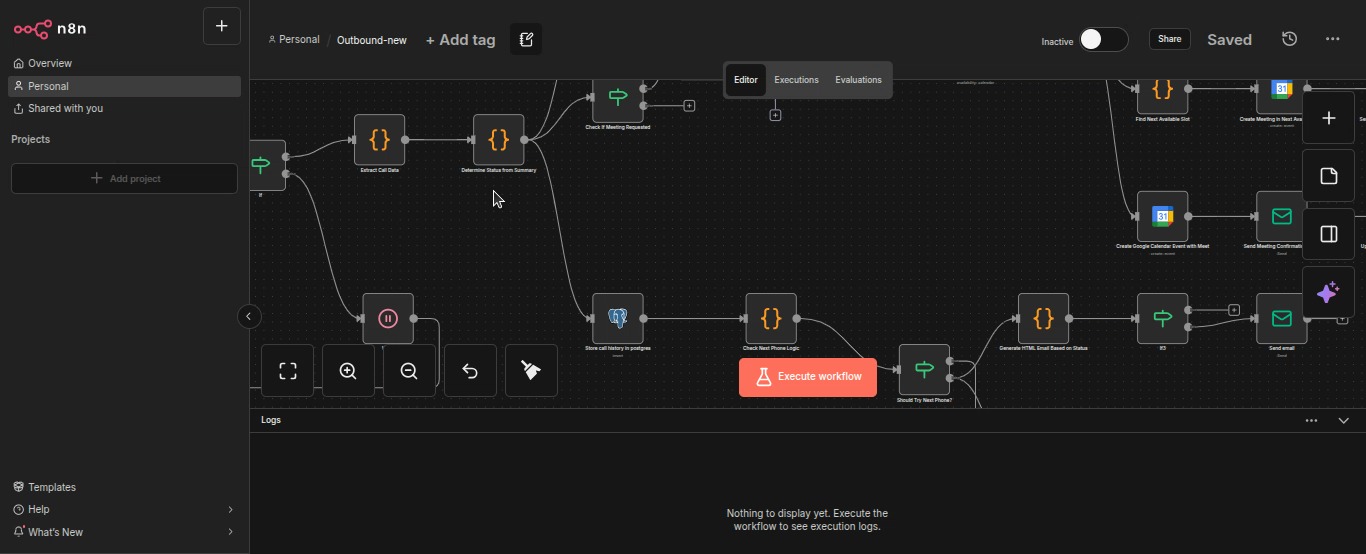This screenshot has width=1366, height=554.
Task: Open the create-new plus button beside the logo
Action: pos(222,26)
